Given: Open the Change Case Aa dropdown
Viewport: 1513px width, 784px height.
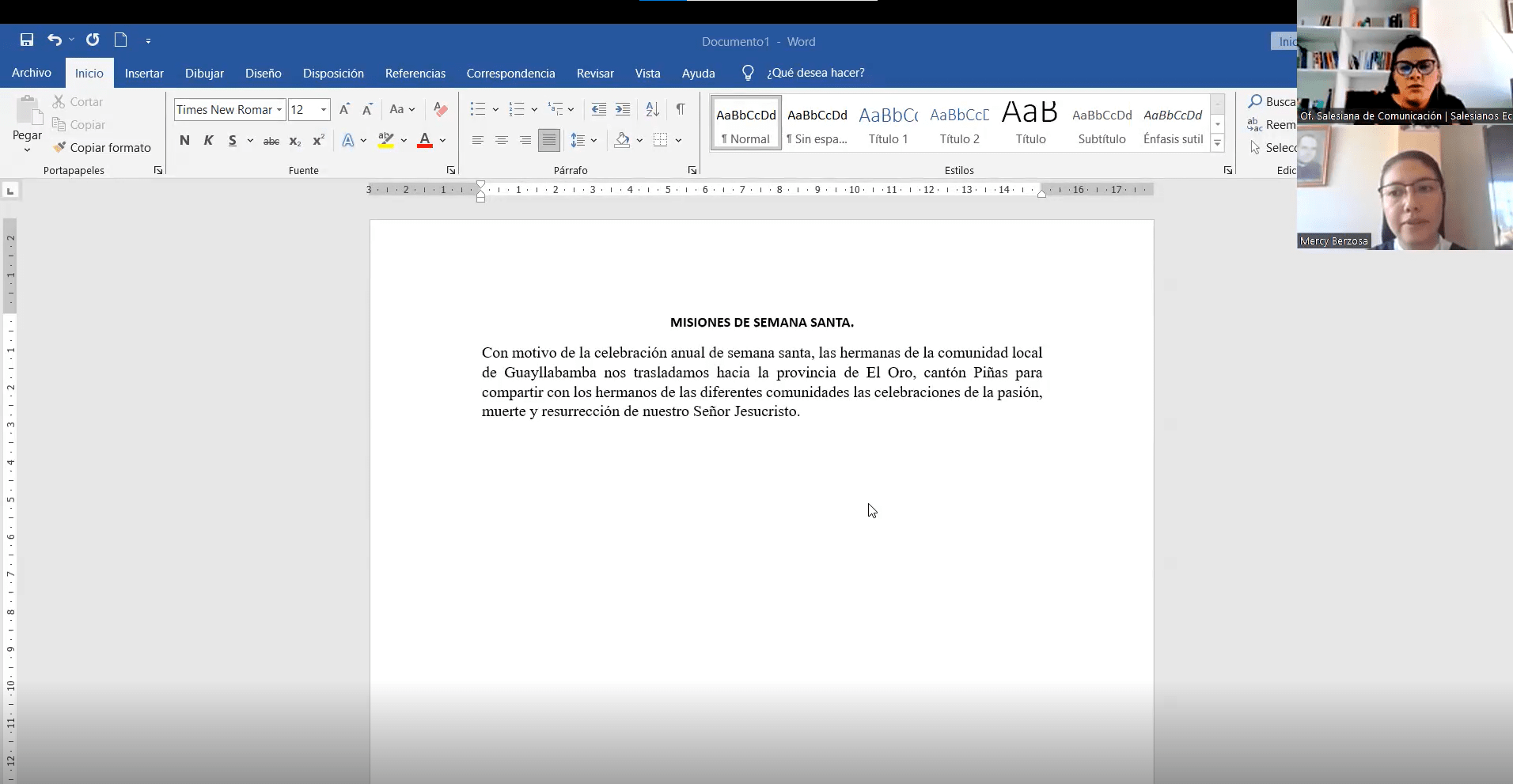Looking at the screenshot, I should tap(402, 109).
